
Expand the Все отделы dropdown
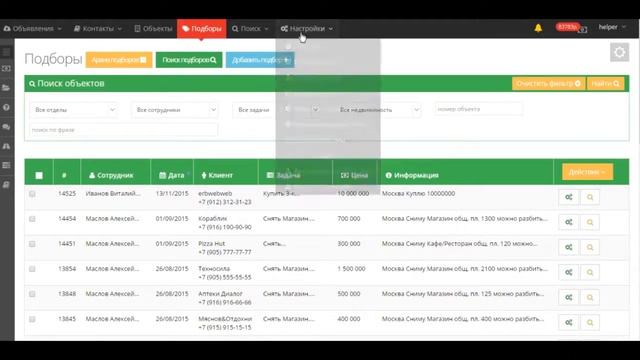coord(74,110)
